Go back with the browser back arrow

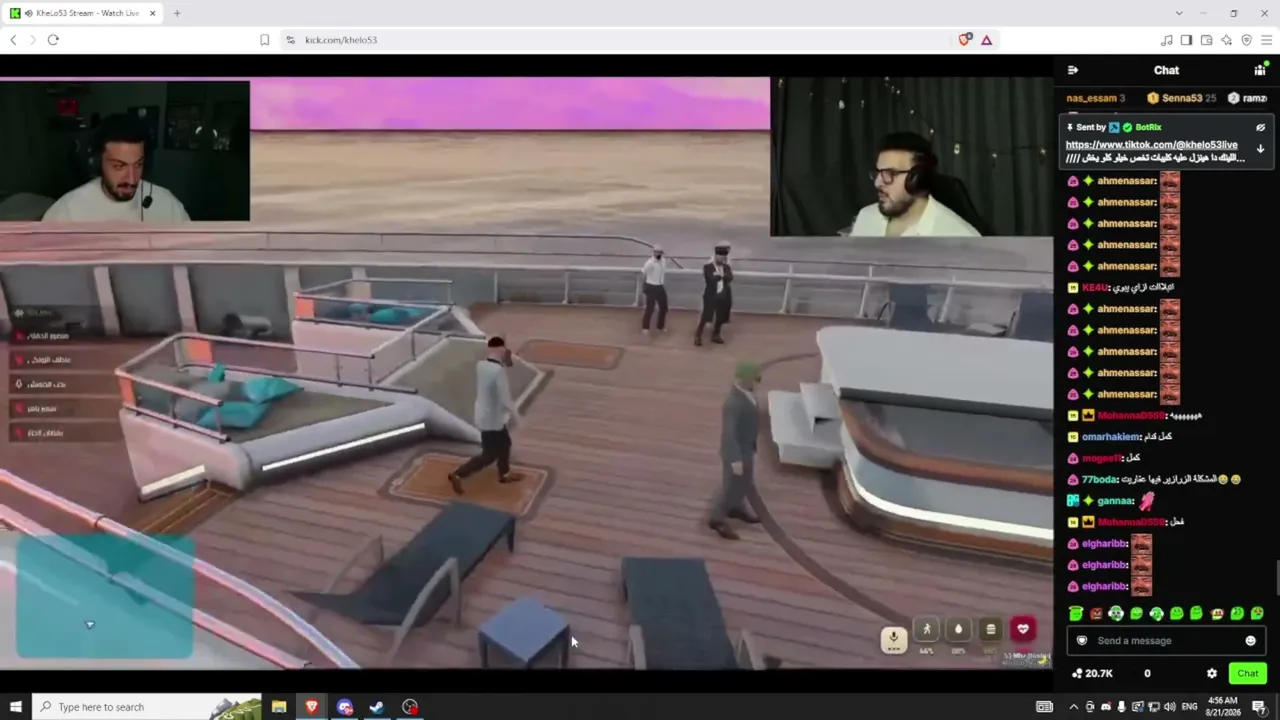pyautogui.click(x=13, y=40)
